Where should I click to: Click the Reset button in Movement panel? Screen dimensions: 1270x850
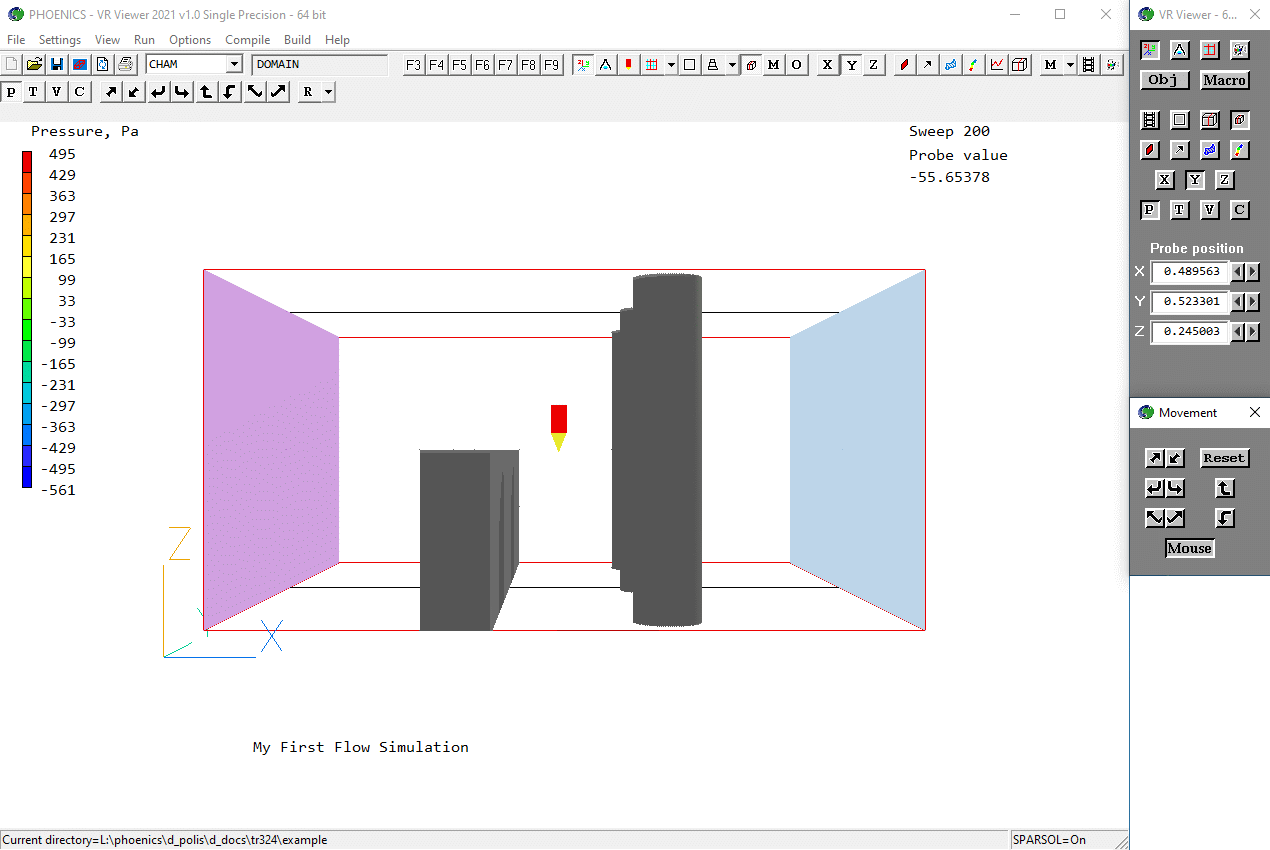tap(1224, 458)
